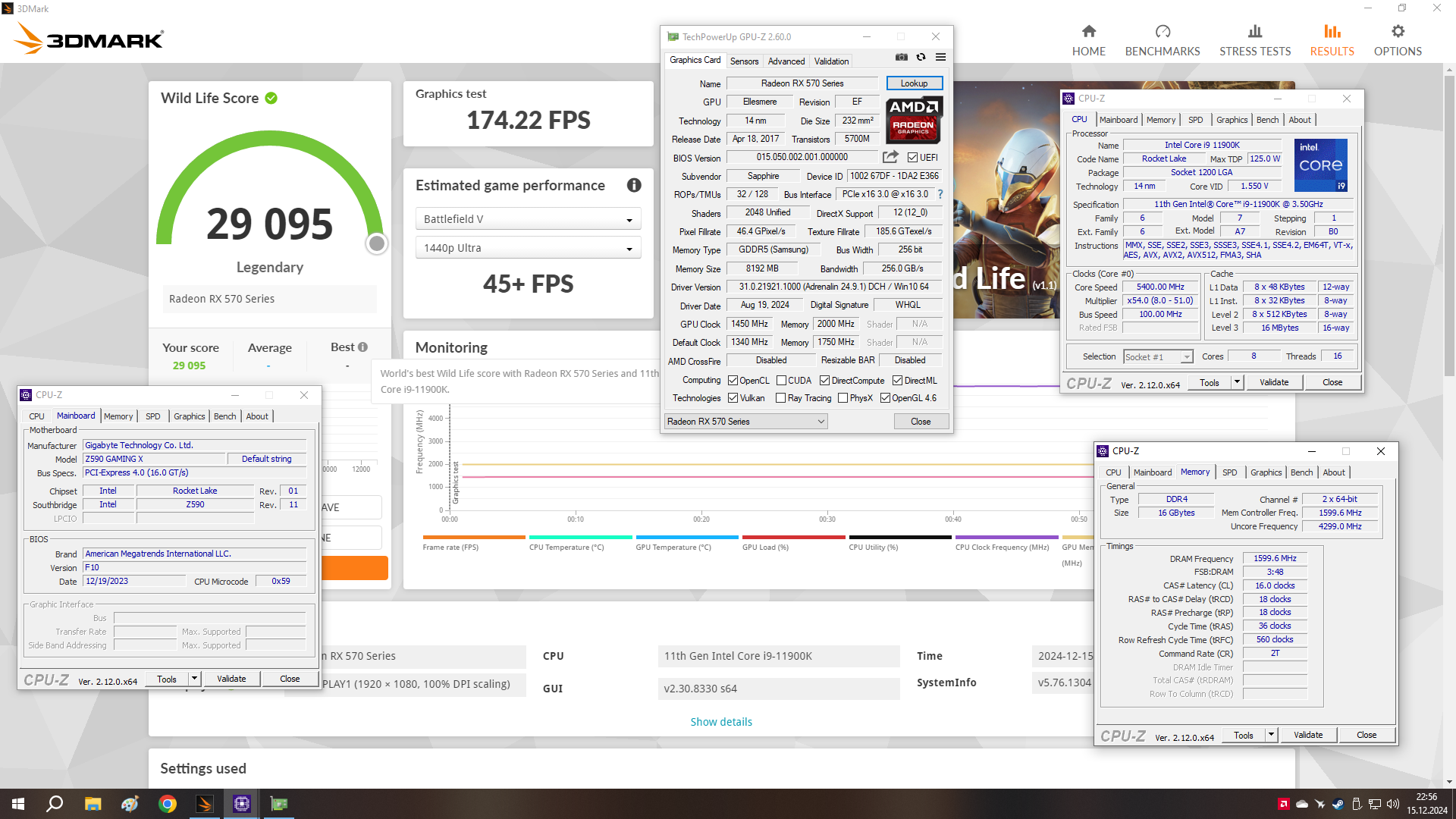This screenshot has width=1456, height=819.
Task: Click the Wild Life Score green validation checkmark
Action: [x=271, y=98]
